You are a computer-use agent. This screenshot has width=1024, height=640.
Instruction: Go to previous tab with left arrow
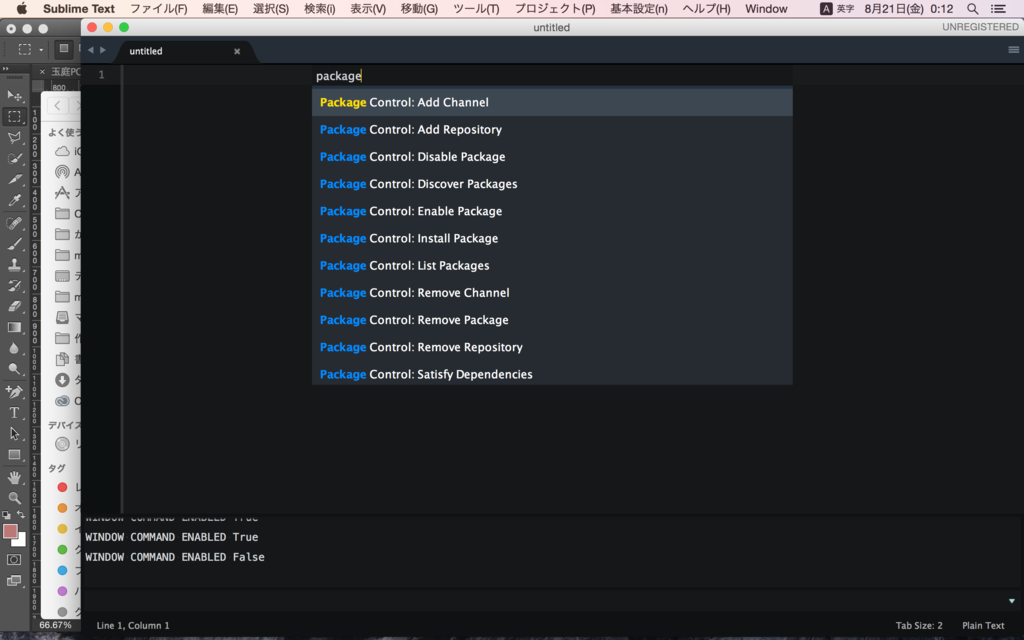tap(91, 50)
